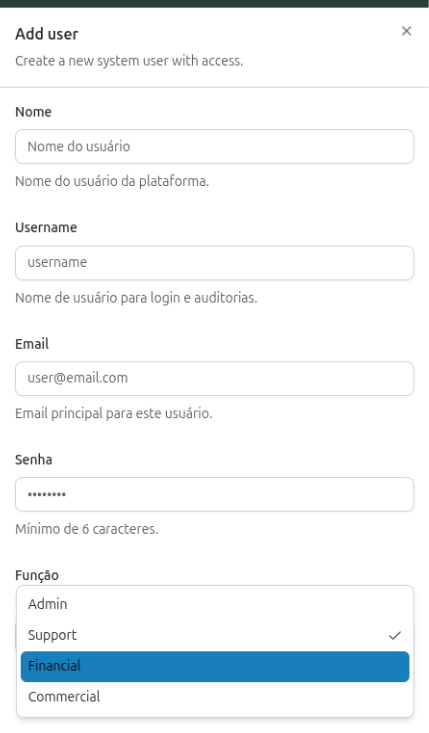Screen dimensions: 429x733
Task: Click the Add user heading
Action: (x=47, y=34)
